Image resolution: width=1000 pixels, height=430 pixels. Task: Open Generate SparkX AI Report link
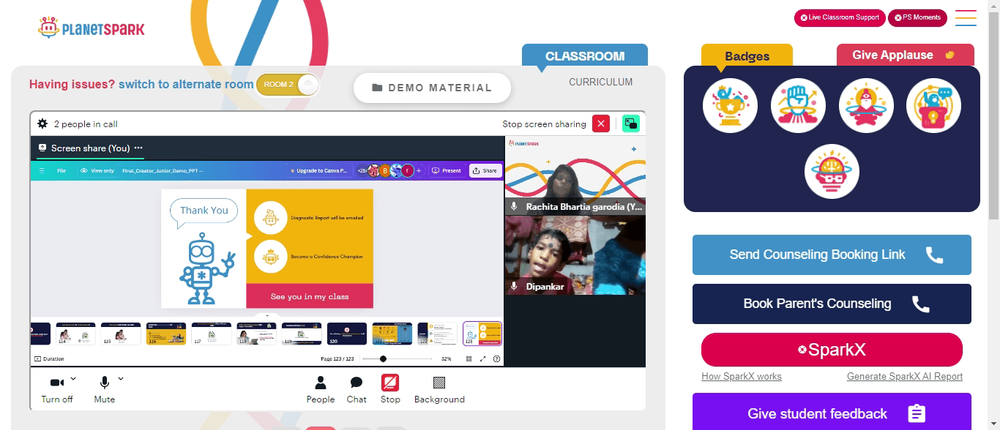click(x=904, y=376)
